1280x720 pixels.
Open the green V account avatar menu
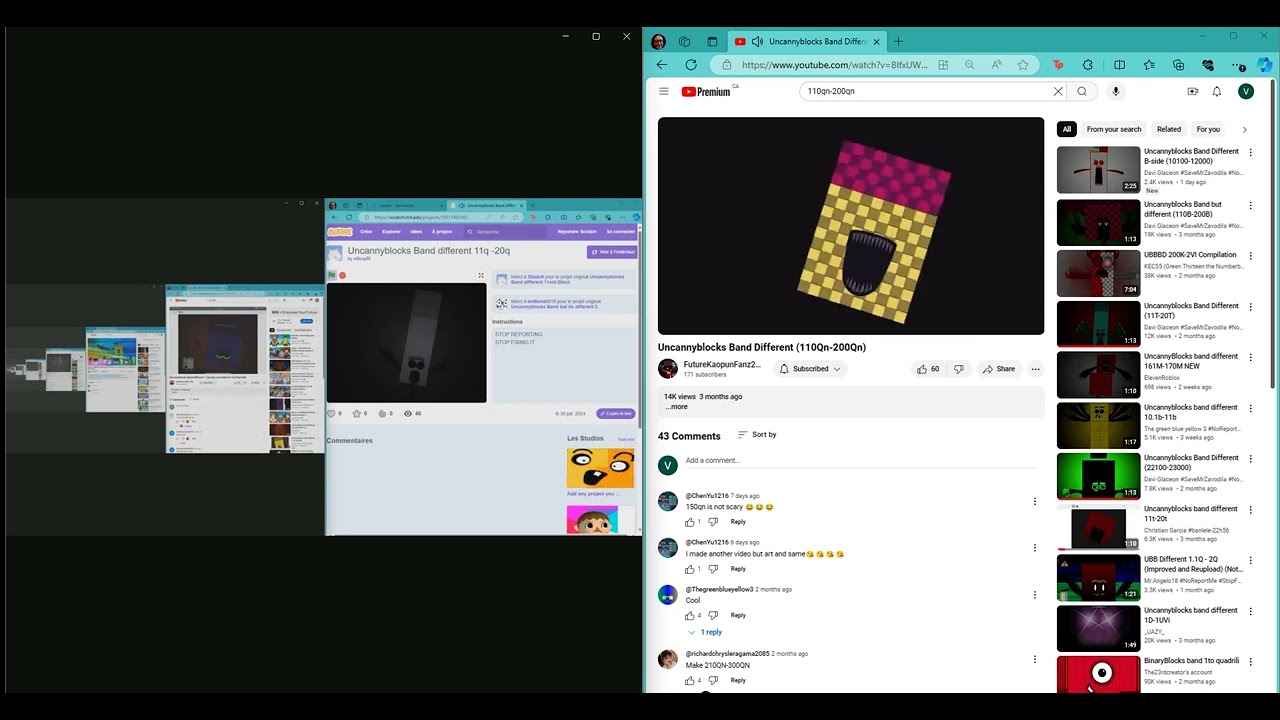(x=1246, y=91)
